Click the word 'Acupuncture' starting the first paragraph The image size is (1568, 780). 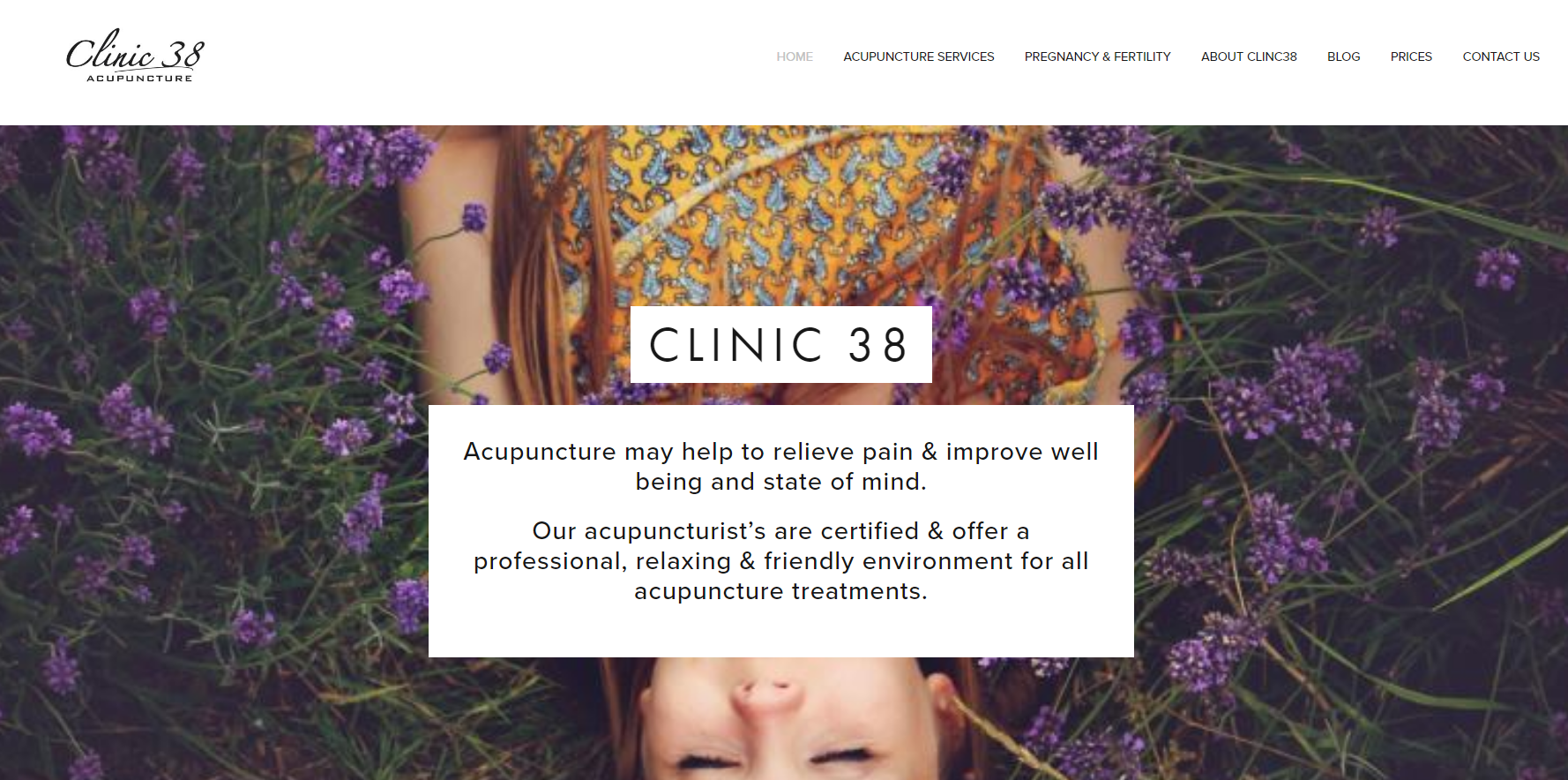point(540,452)
